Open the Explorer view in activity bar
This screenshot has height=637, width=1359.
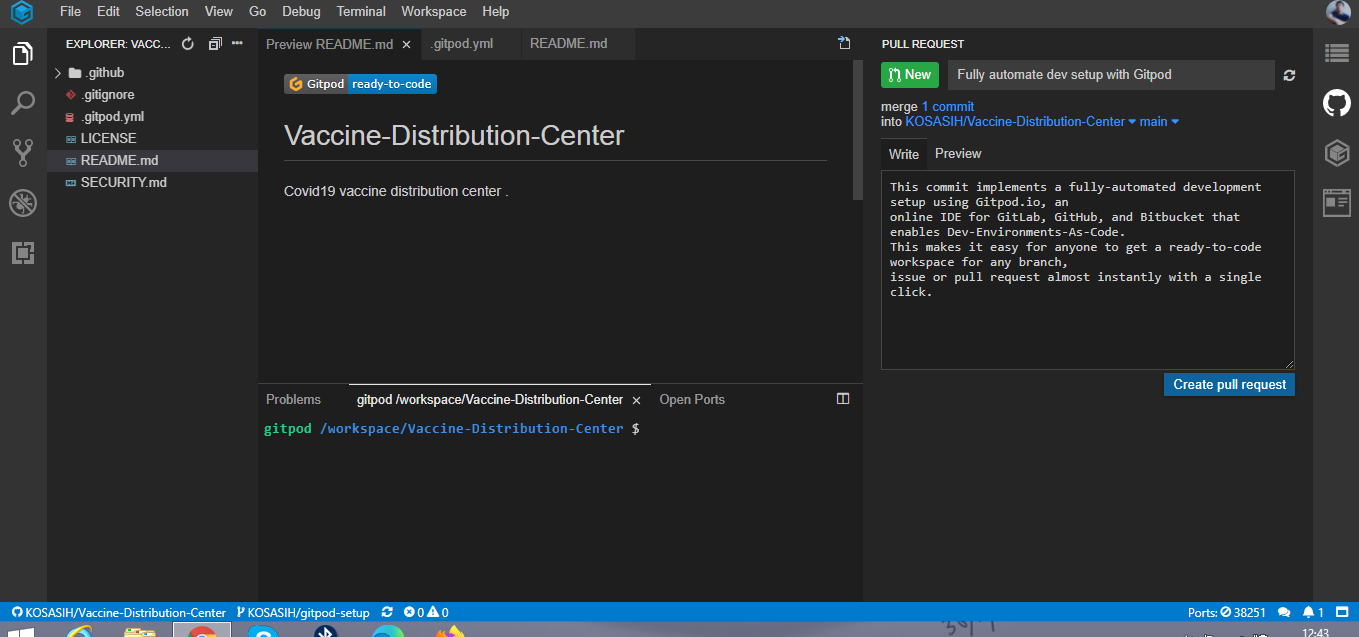[22, 54]
